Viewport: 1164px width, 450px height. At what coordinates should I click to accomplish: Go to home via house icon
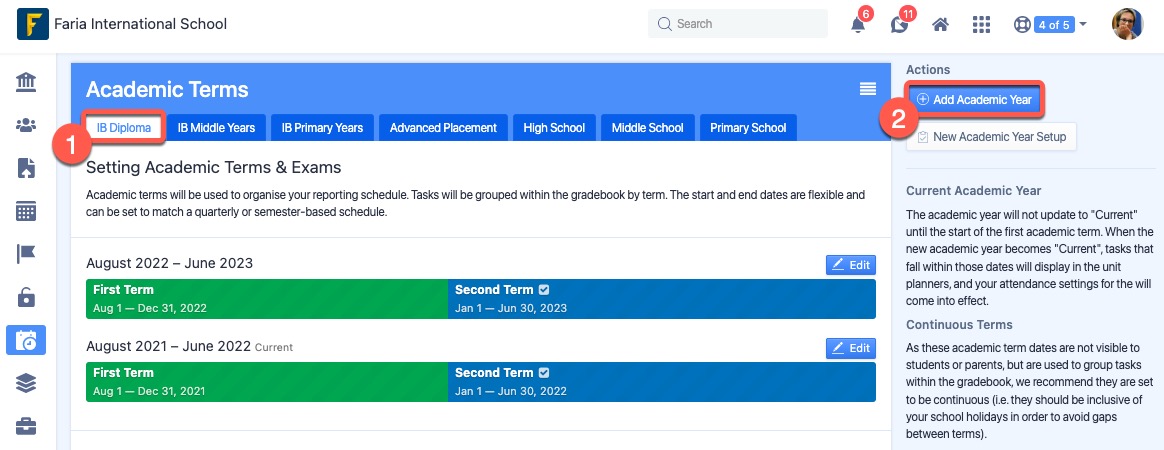click(x=941, y=25)
